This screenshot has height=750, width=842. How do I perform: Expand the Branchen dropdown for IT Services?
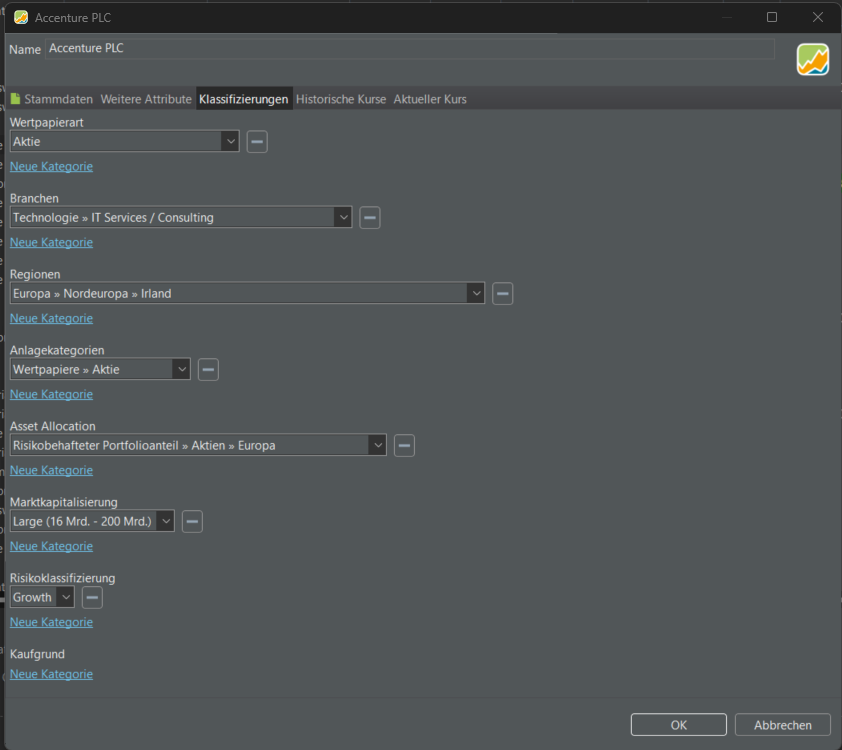tap(180, 218)
